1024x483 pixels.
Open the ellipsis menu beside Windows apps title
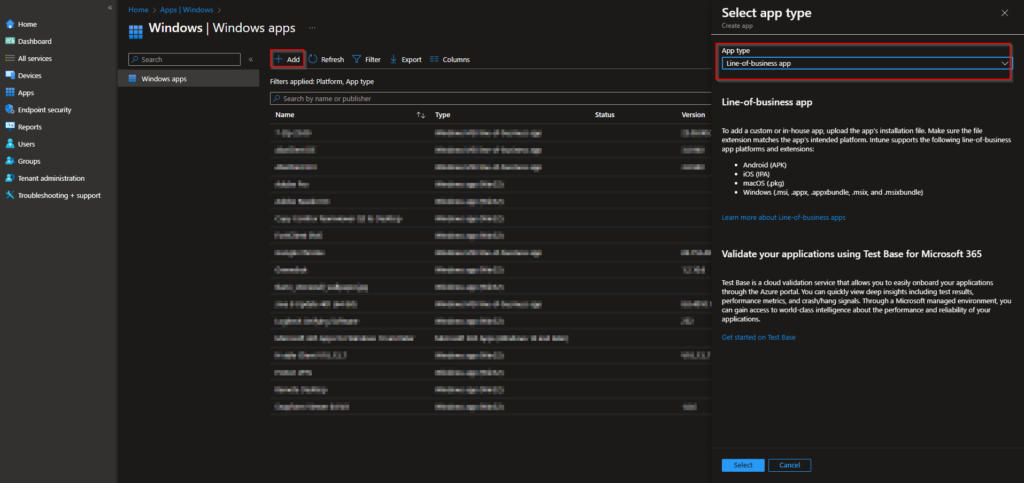312,28
